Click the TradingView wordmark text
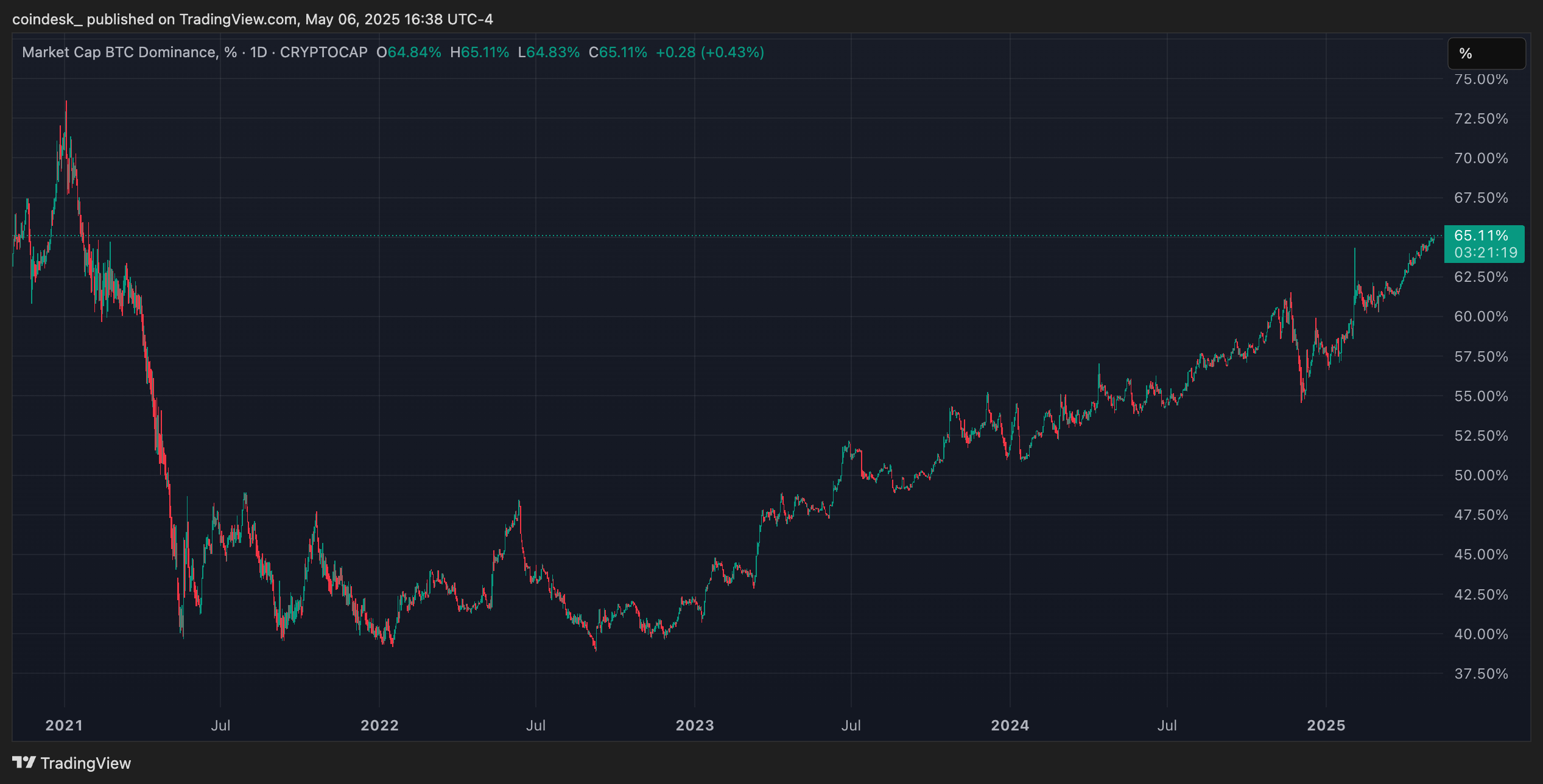 (x=86, y=763)
